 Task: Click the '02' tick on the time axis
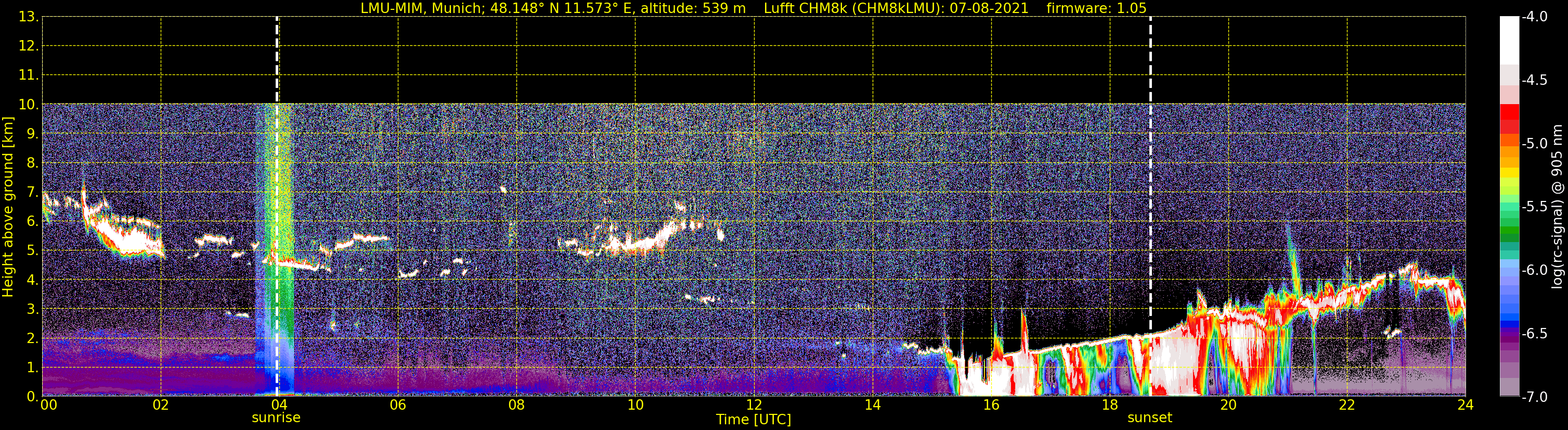tap(161, 405)
